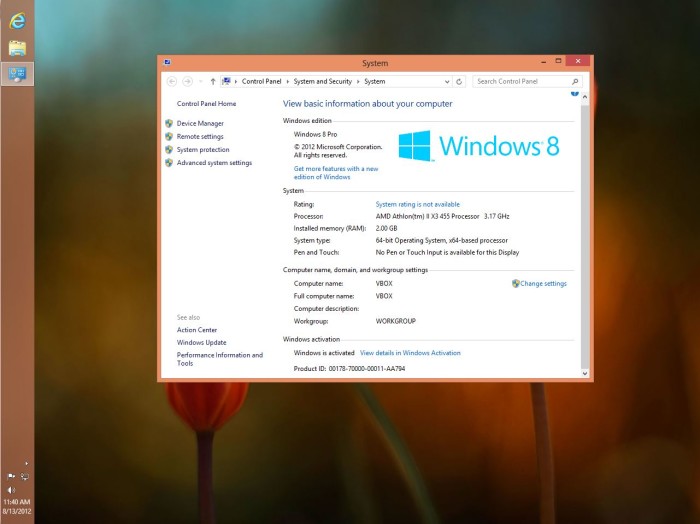Minimize the System window
Viewport: 700px width, 524px height.
(543, 62)
